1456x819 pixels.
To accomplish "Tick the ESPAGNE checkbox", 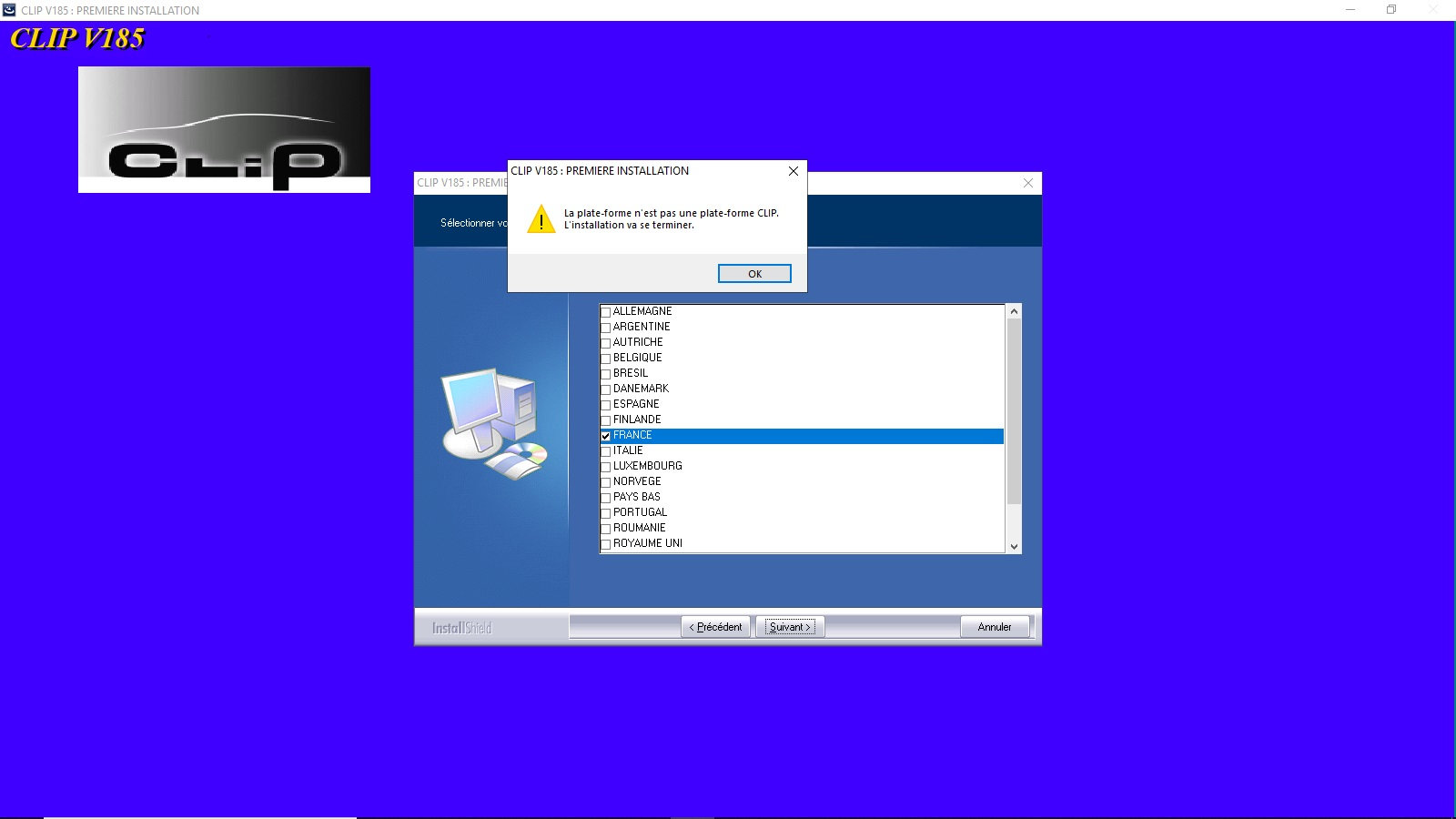I will [x=606, y=405].
